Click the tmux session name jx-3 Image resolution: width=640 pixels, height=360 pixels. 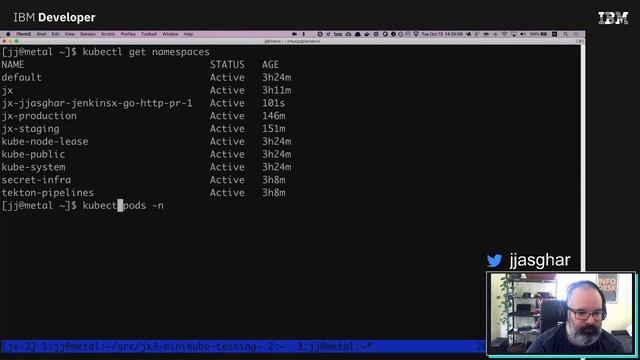(19, 347)
